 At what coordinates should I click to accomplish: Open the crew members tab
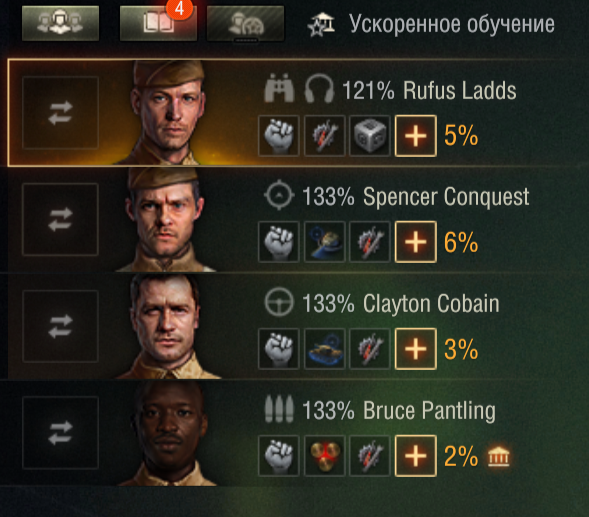point(60,23)
